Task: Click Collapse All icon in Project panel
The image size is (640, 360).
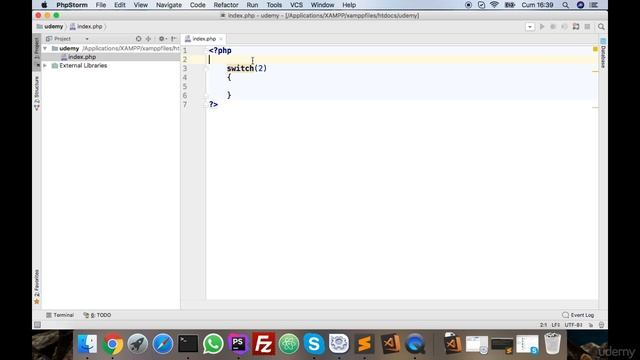Action: tap(149, 39)
